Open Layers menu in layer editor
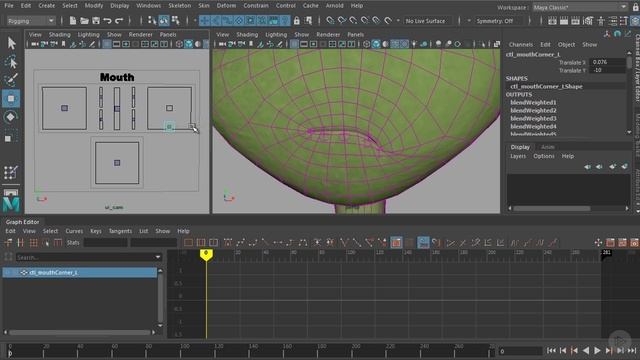The width and height of the screenshot is (640, 360). (x=518, y=156)
